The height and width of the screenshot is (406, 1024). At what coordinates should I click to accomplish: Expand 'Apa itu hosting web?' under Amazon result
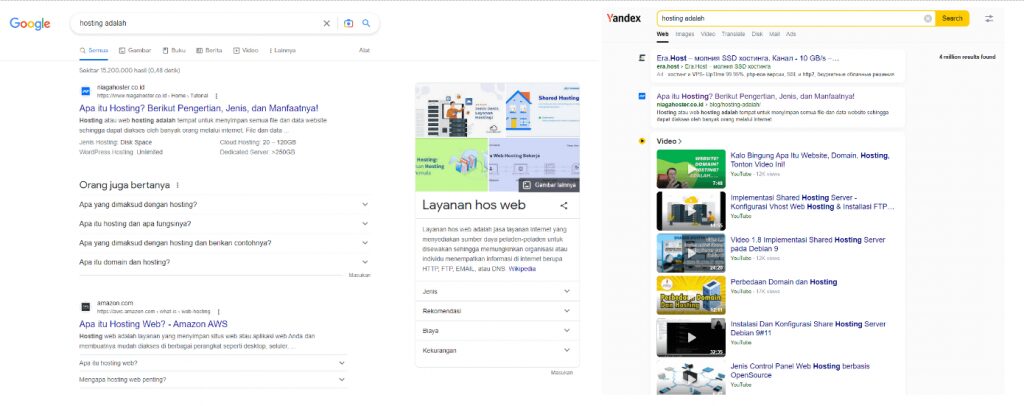[x=212, y=364]
